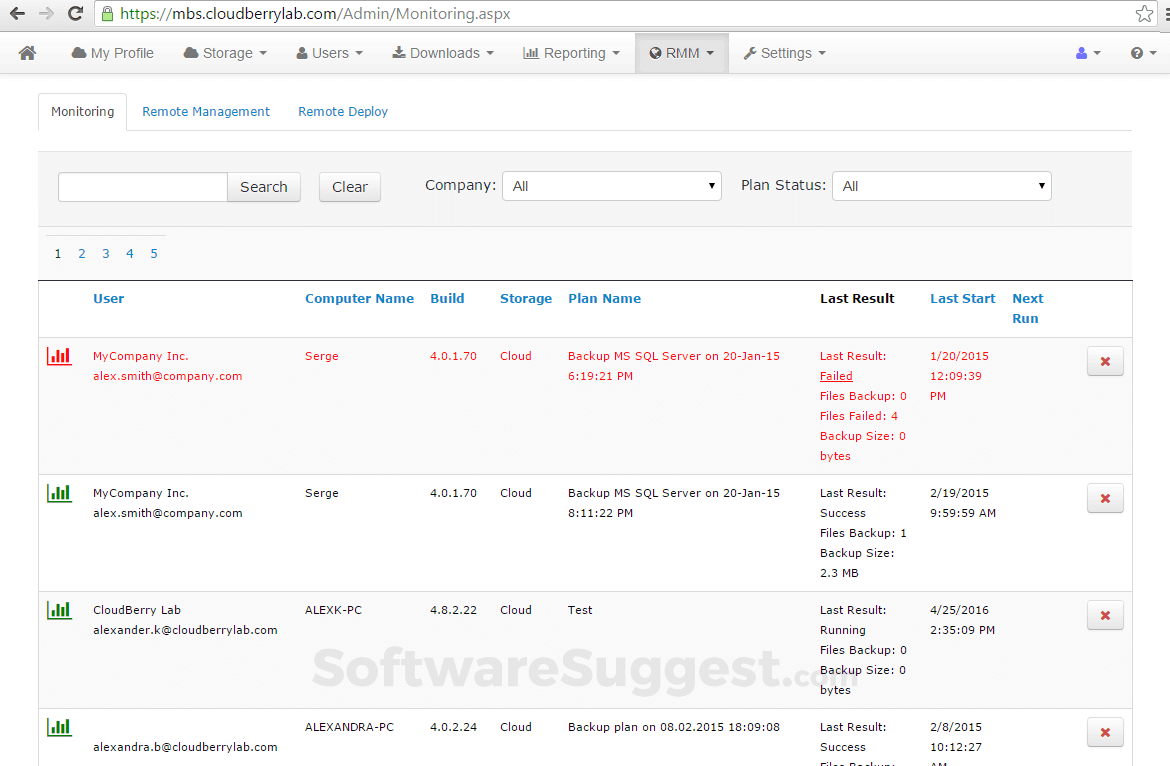The image size is (1170, 766).
Task: Open the Company filter dropdown
Action: point(611,185)
